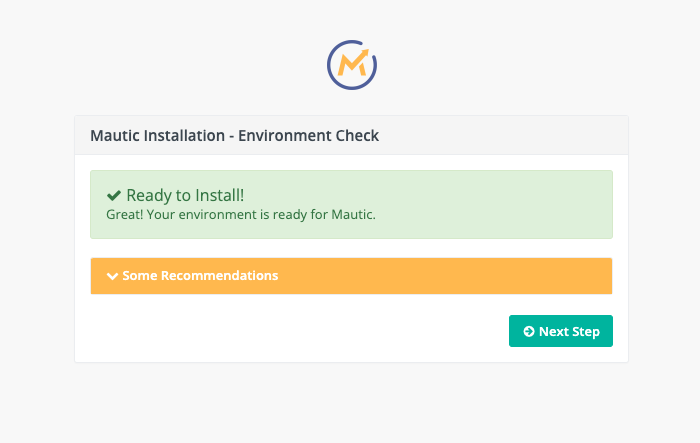Click the Next Step text label

tap(569, 332)
